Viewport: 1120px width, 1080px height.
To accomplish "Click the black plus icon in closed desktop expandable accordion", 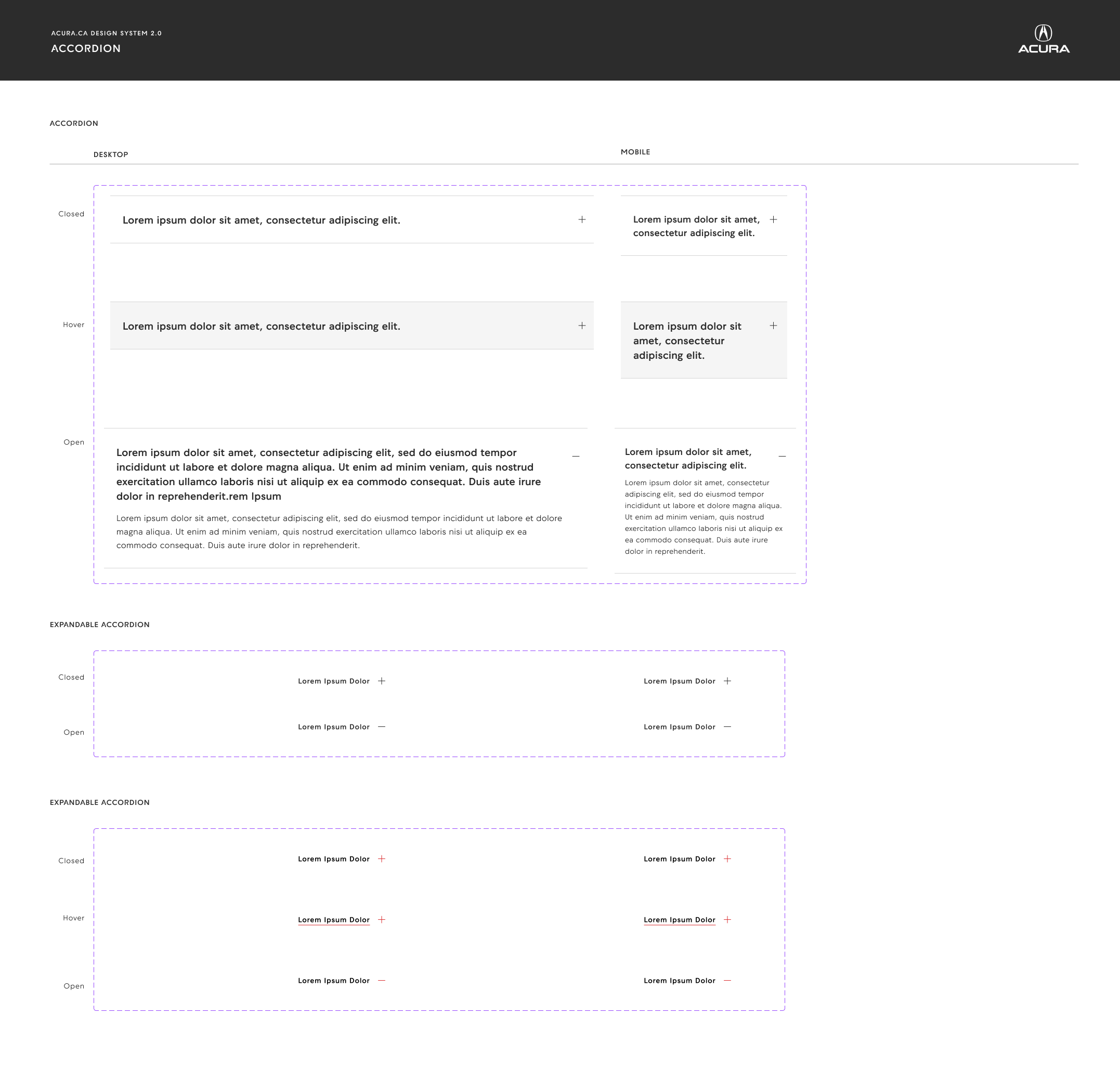I will (382, 681).
